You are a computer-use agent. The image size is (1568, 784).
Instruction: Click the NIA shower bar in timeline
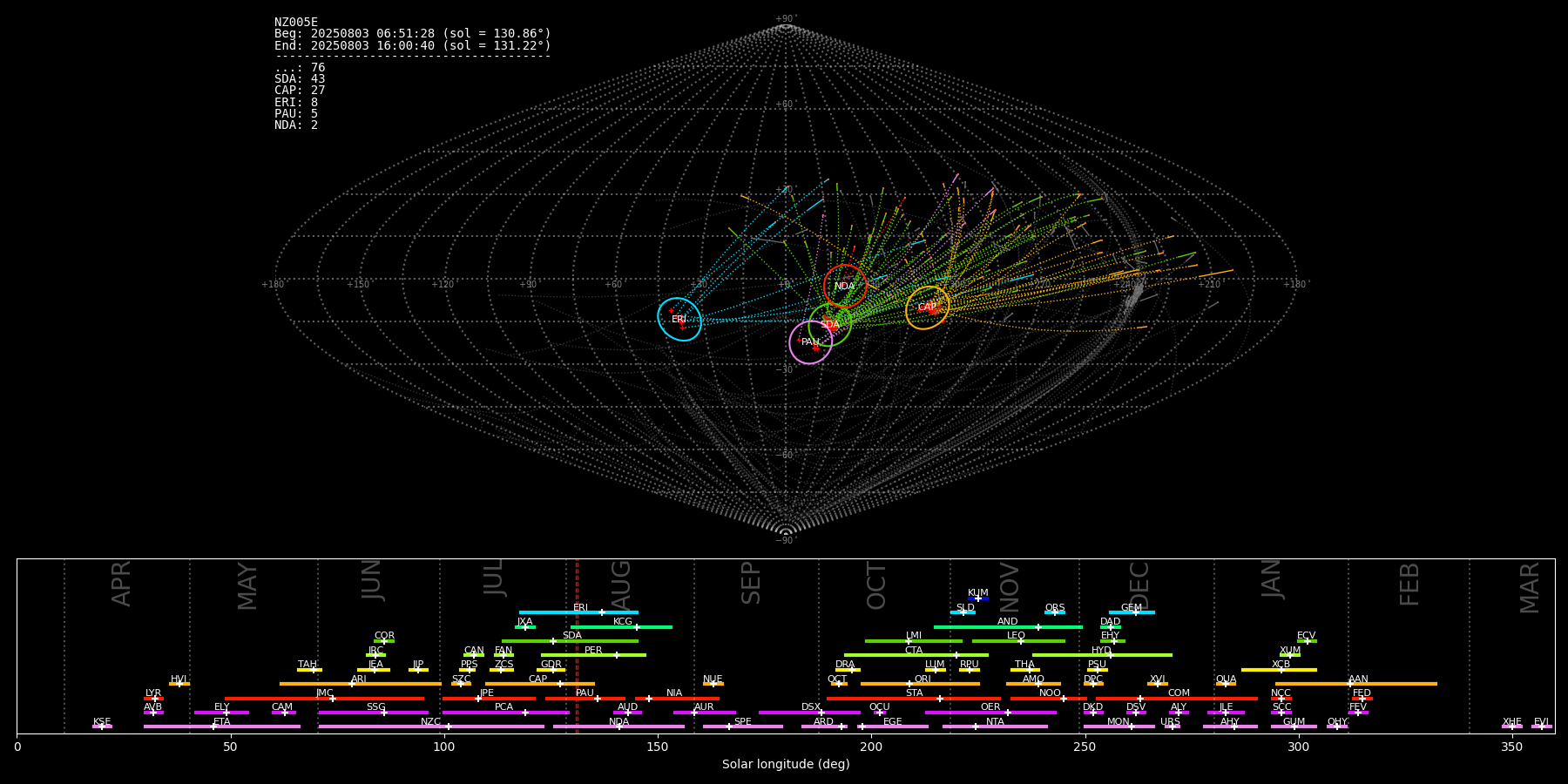click(x=677, y=699)
